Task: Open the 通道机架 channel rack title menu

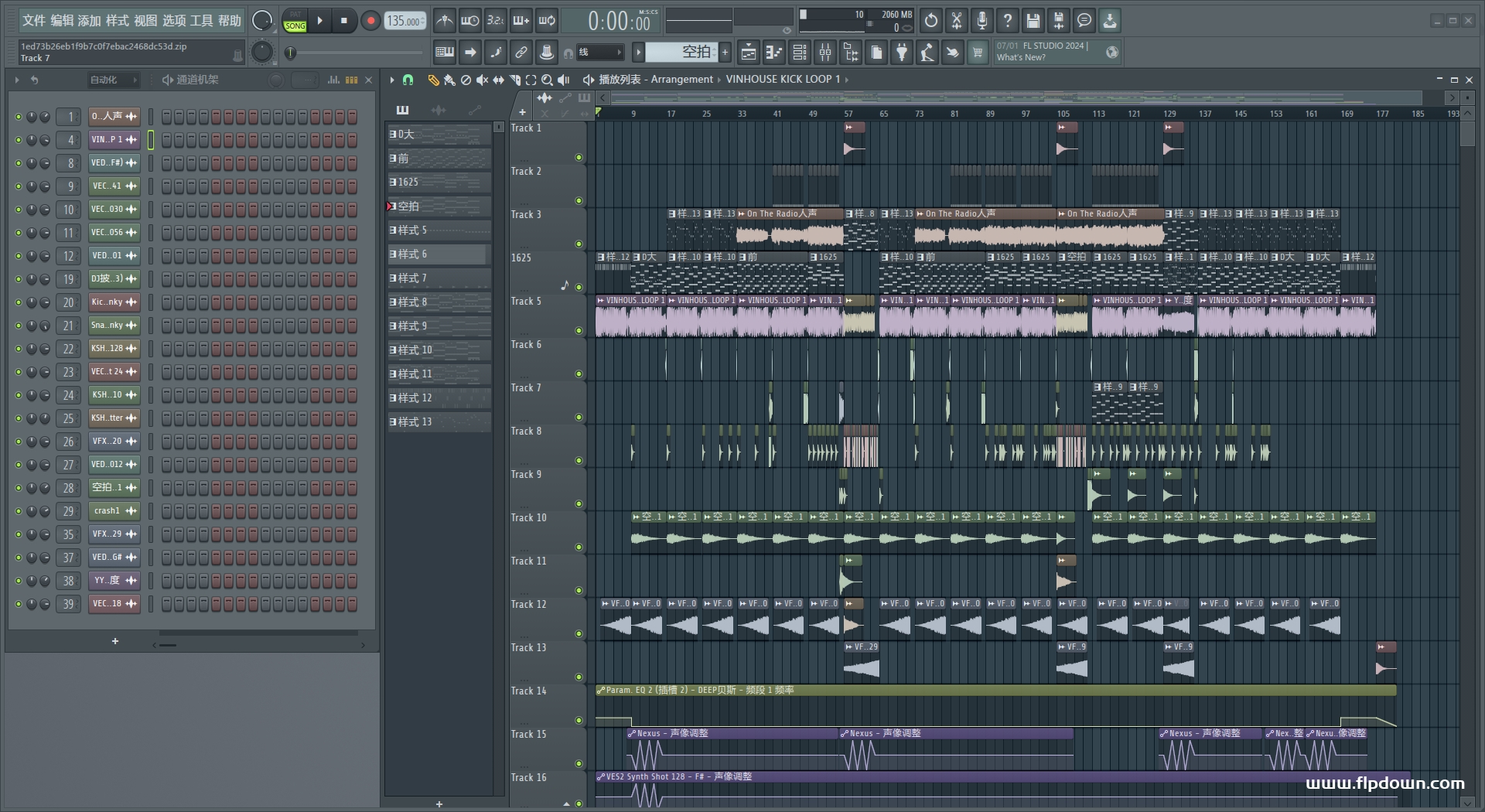Action: click(197, 80)
